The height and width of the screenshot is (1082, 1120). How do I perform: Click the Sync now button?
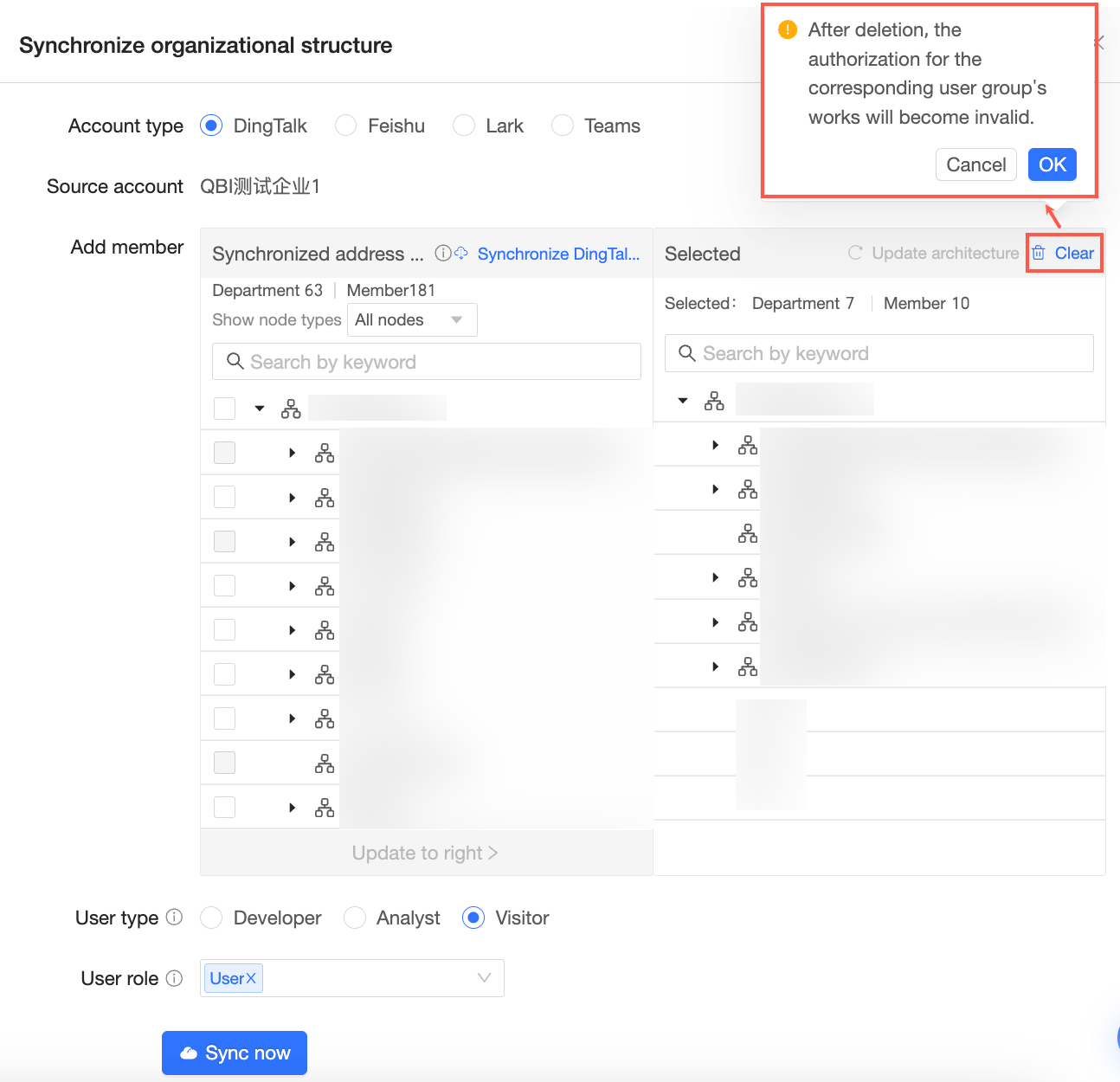pyautogui.click(x=235, y=1053)
